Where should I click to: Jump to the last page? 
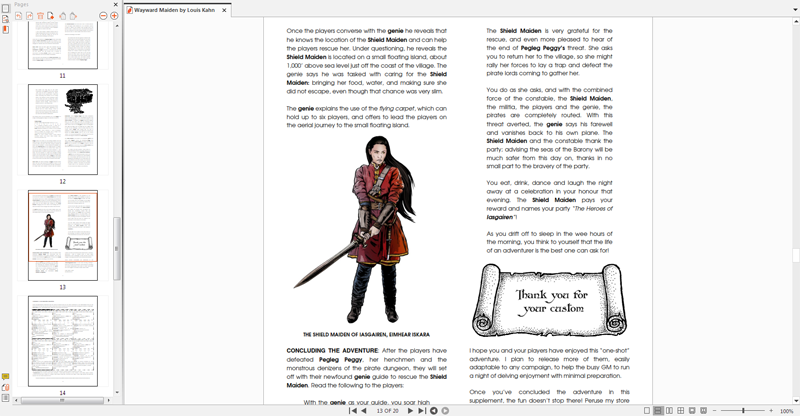[x=422, y=411]
